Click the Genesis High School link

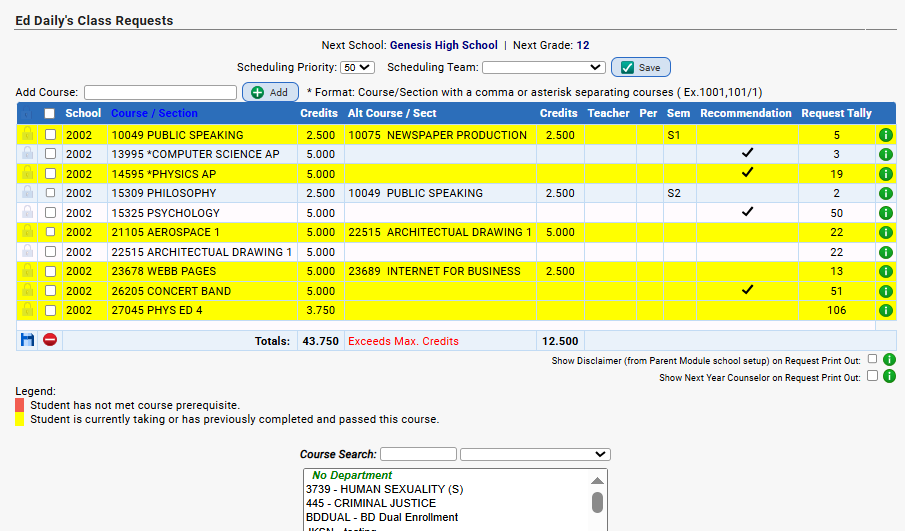(x=443, y=45)
